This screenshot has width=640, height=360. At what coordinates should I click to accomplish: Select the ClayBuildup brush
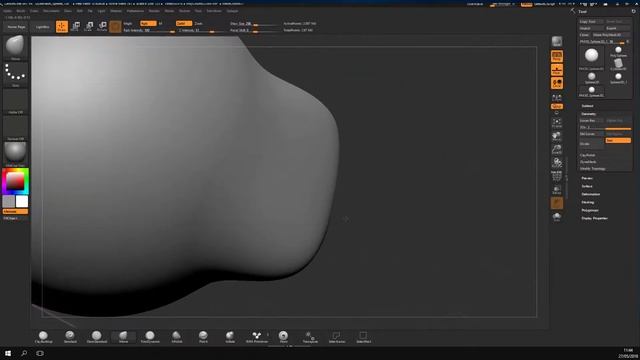[x=43, y=337]
